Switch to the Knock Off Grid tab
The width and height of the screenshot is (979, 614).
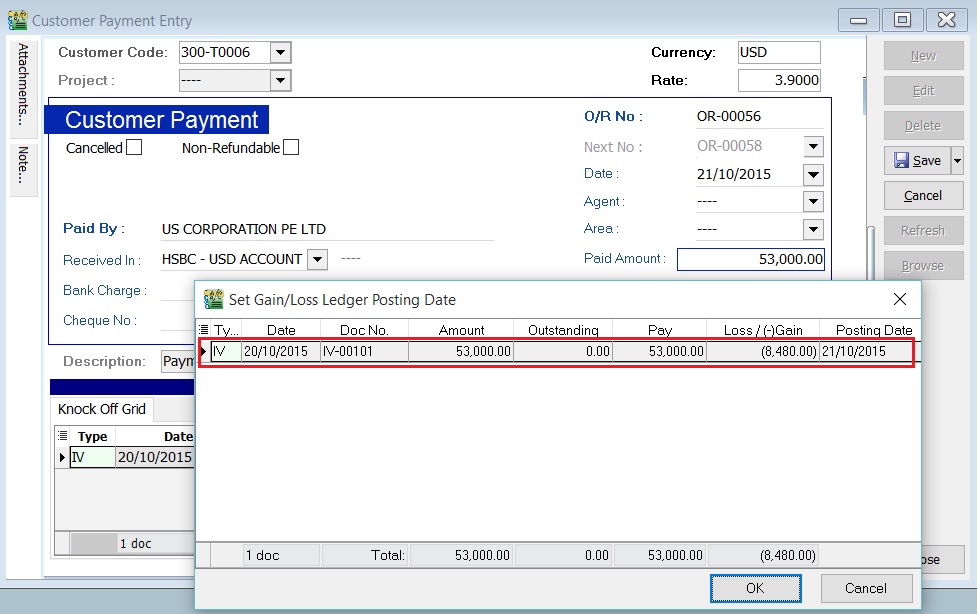pyautogui.click(x=103, y=409)
